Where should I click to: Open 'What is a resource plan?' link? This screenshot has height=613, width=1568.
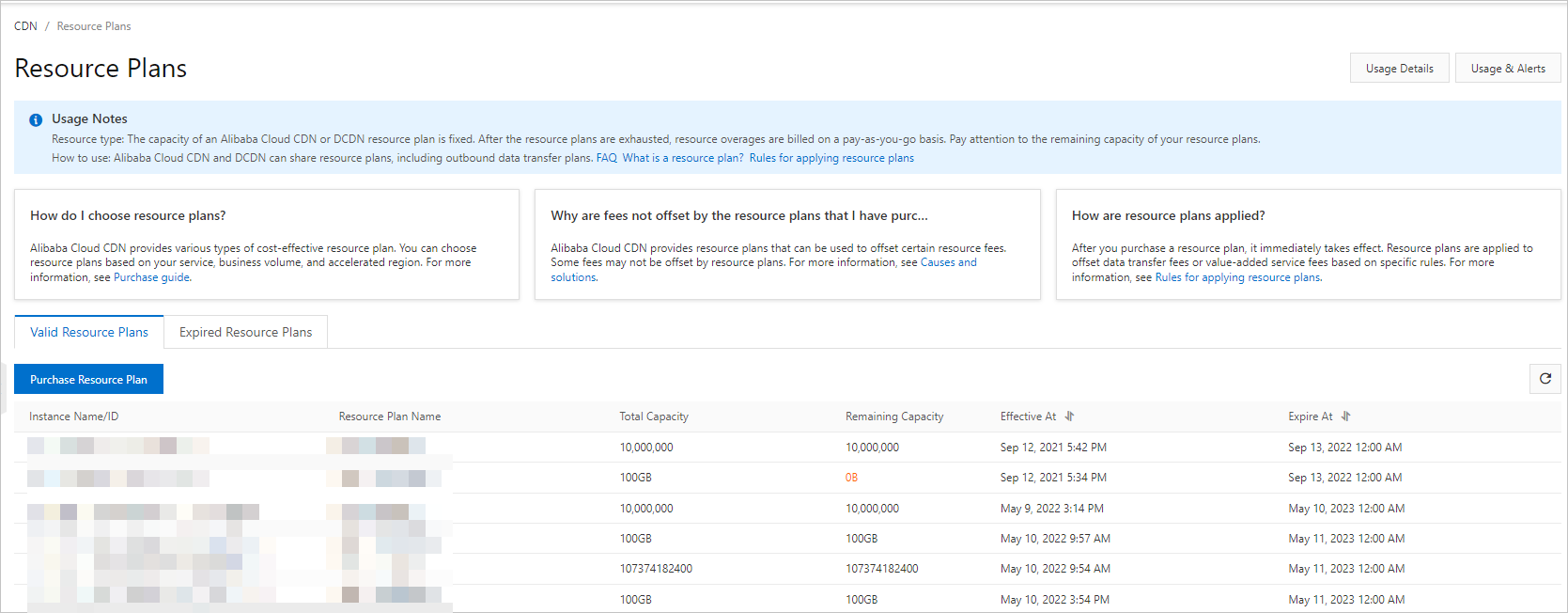683,158
